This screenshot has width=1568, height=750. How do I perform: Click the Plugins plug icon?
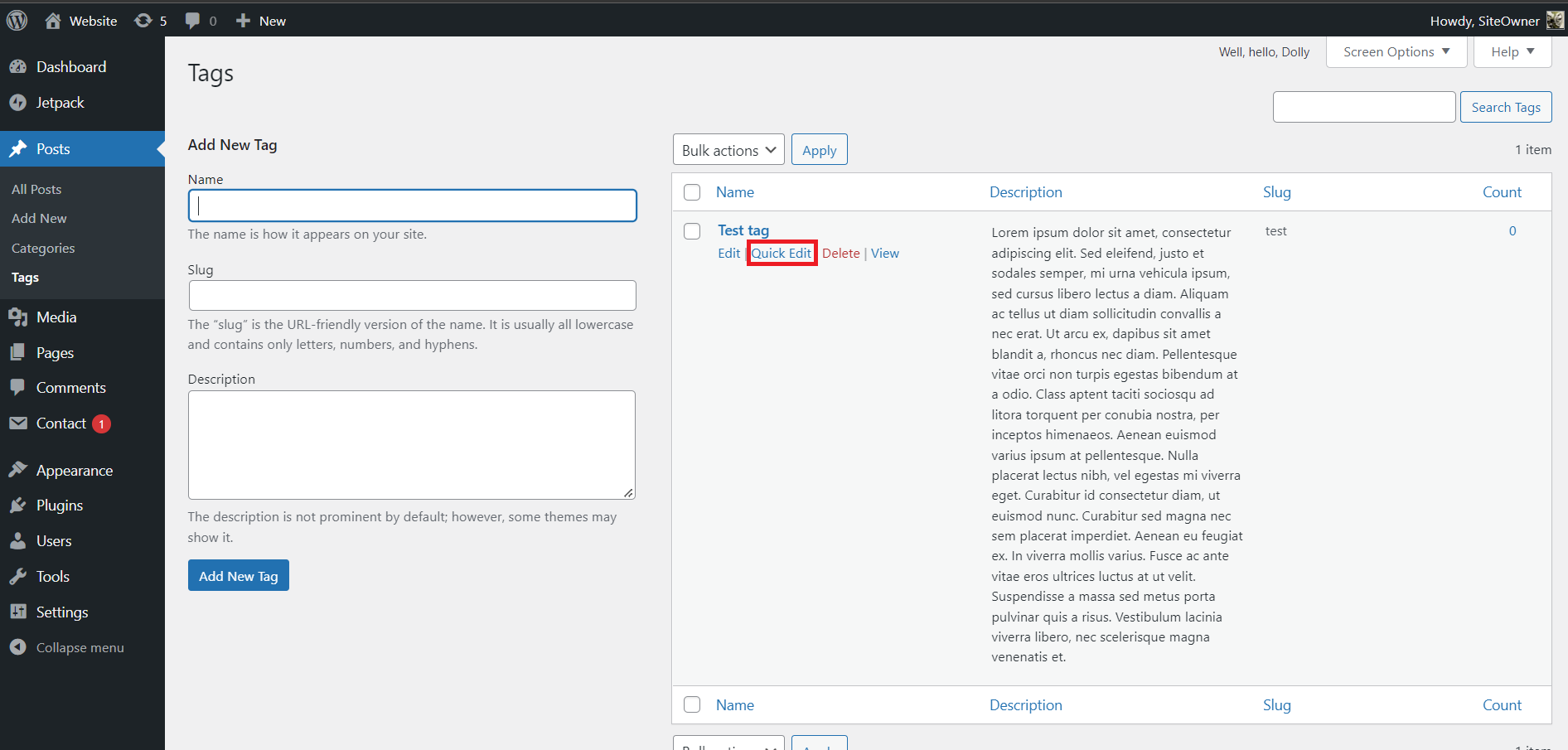pos(19,505)
